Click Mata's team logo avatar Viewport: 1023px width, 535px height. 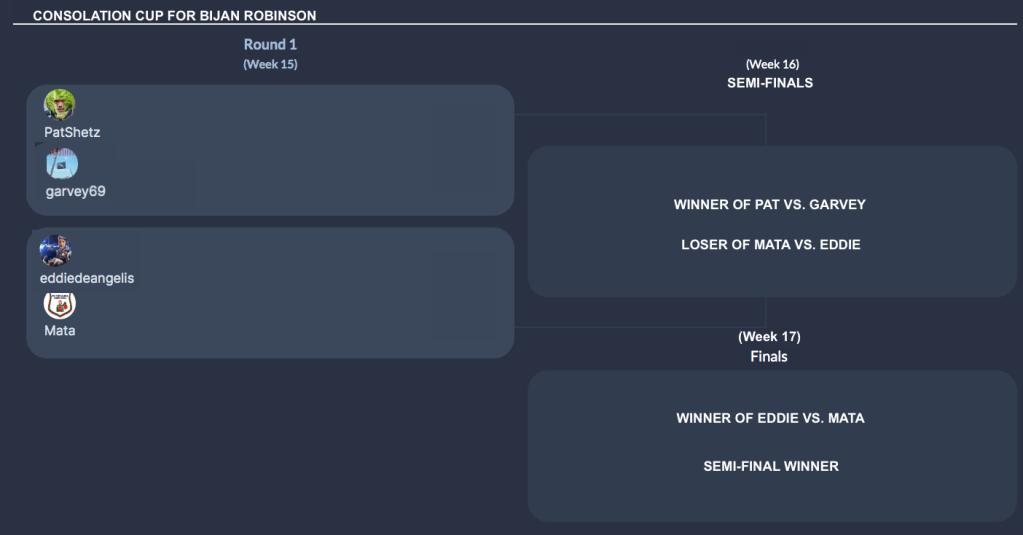[x=60, y=304]
